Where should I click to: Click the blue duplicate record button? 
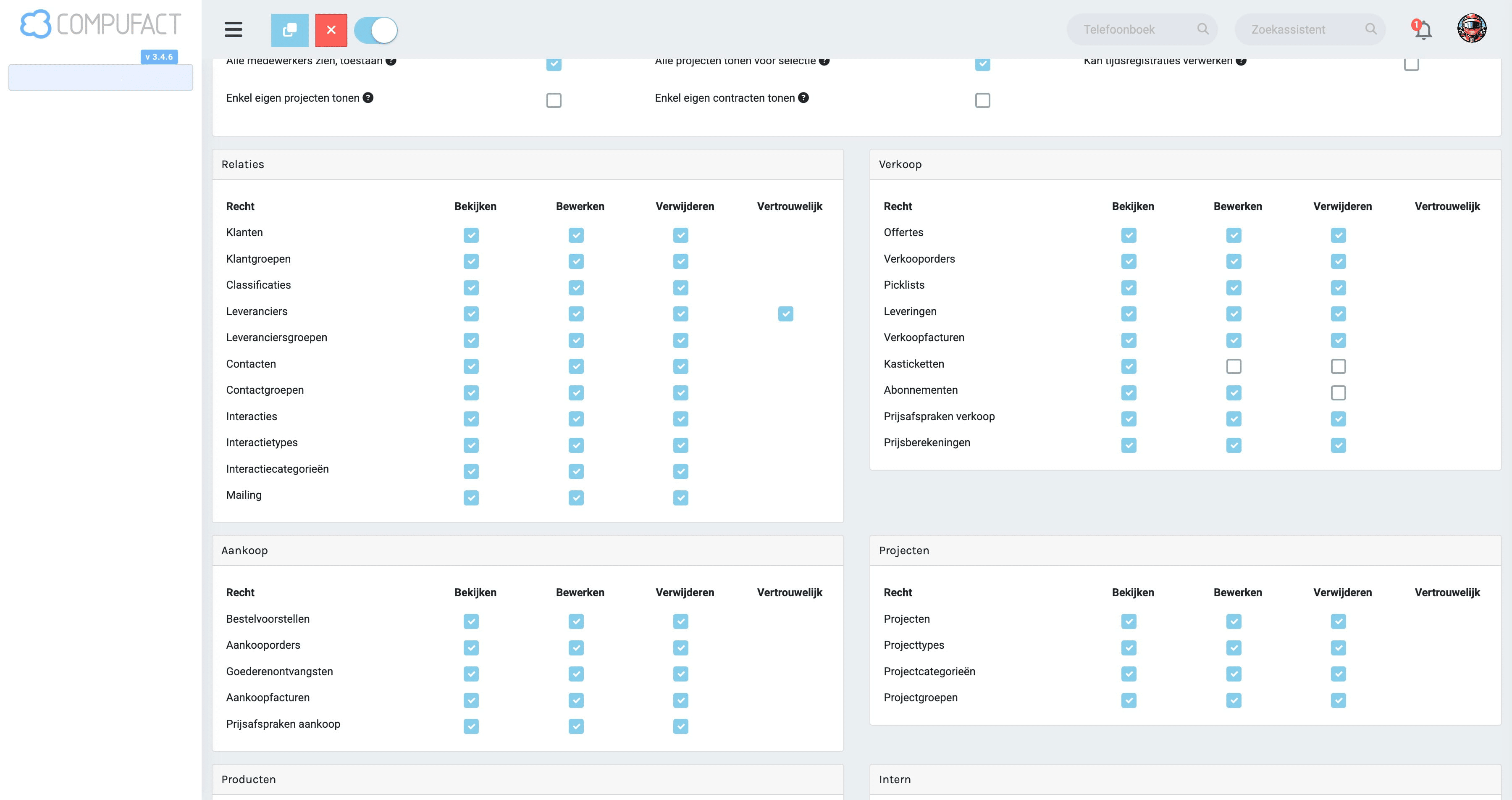(290, 30)
